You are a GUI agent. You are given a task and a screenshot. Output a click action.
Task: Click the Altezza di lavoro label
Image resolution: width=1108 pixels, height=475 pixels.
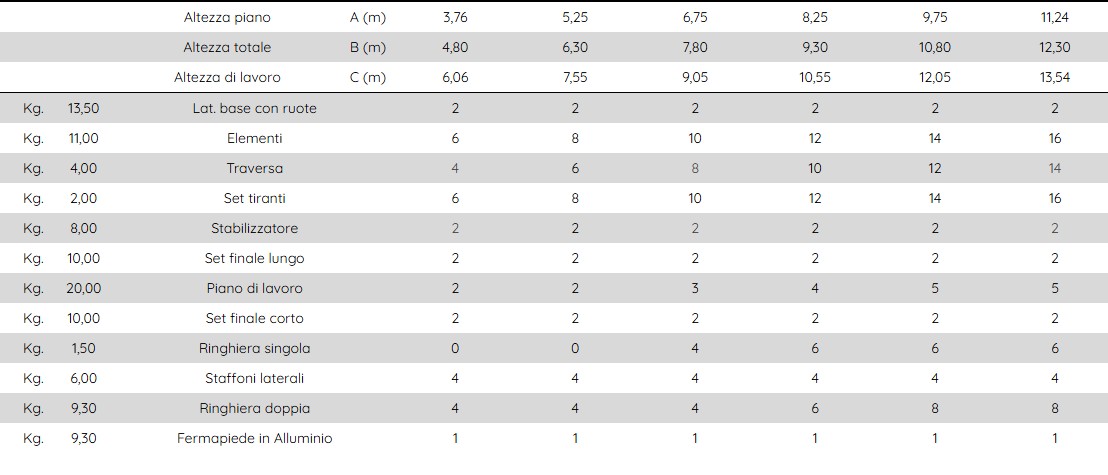pos(227,78)
